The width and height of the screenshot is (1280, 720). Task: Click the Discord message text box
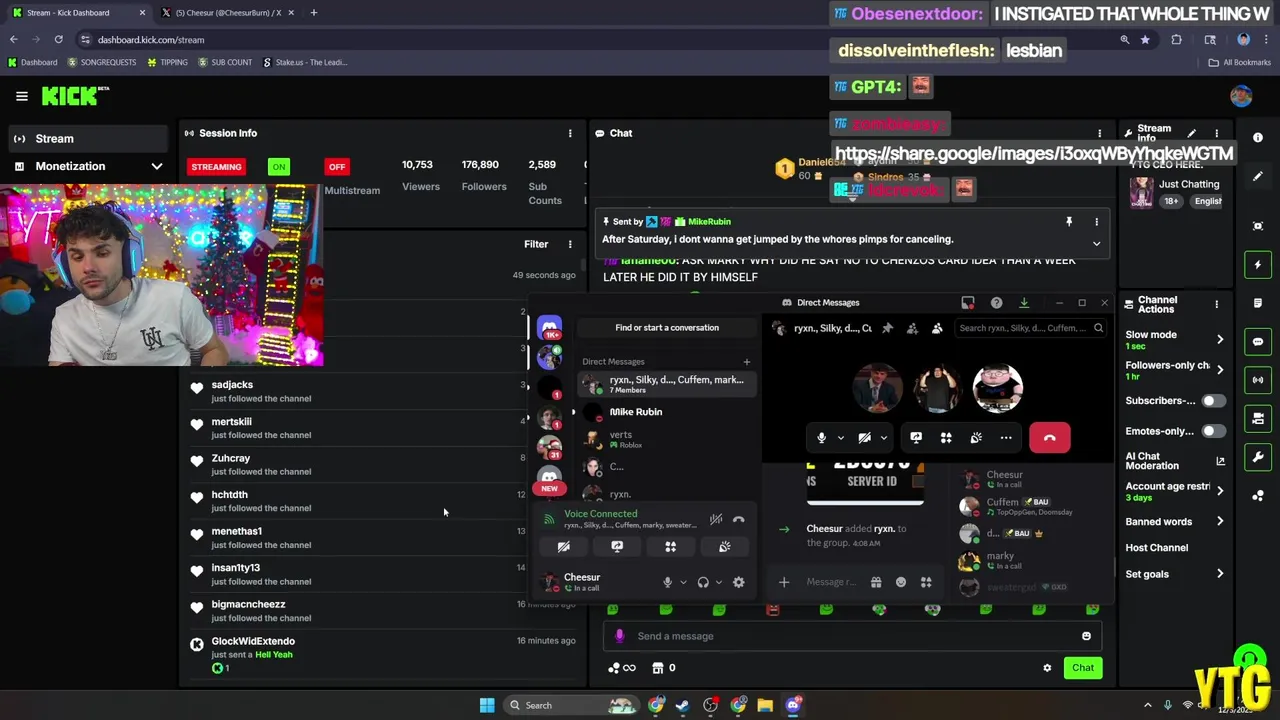[832, 582]
